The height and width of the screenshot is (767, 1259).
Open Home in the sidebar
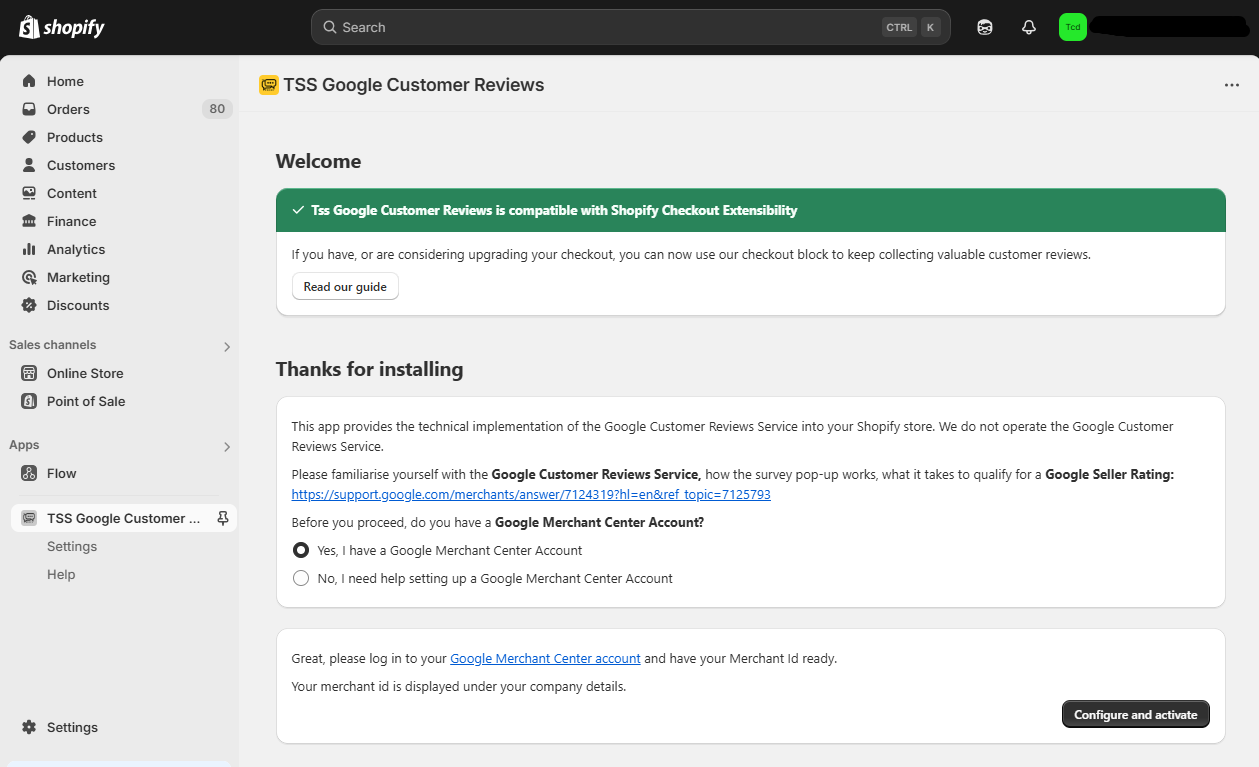[65, 81]
